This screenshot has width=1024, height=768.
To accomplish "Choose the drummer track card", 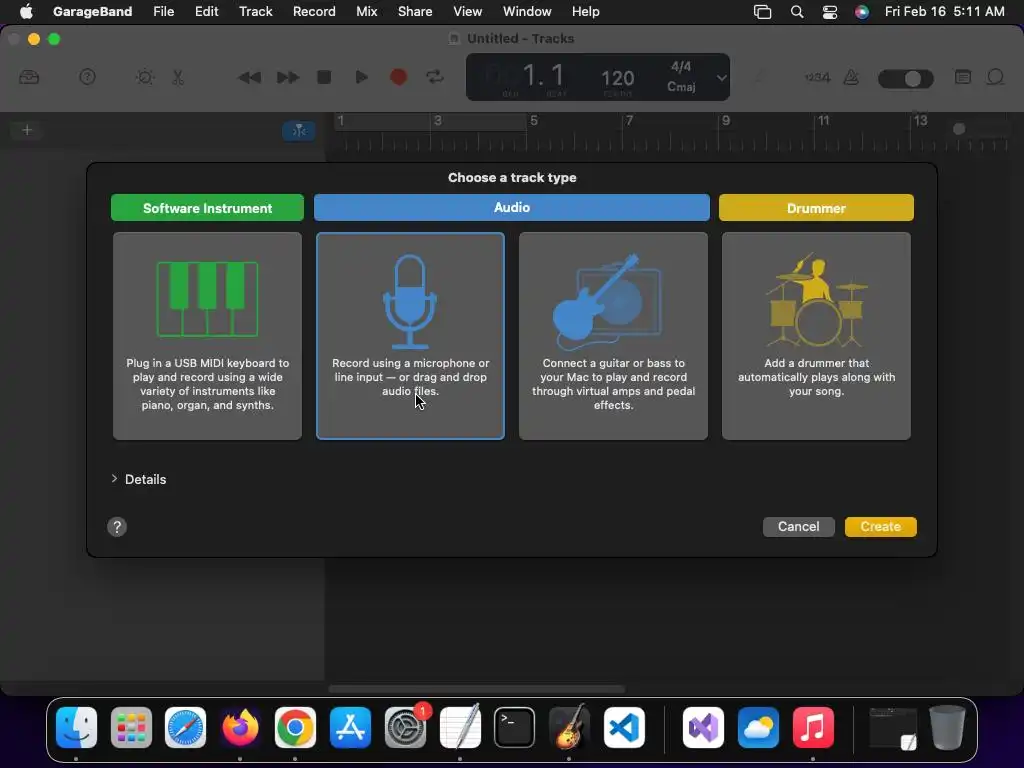I will pyautogui.click(x=816, y=336).
